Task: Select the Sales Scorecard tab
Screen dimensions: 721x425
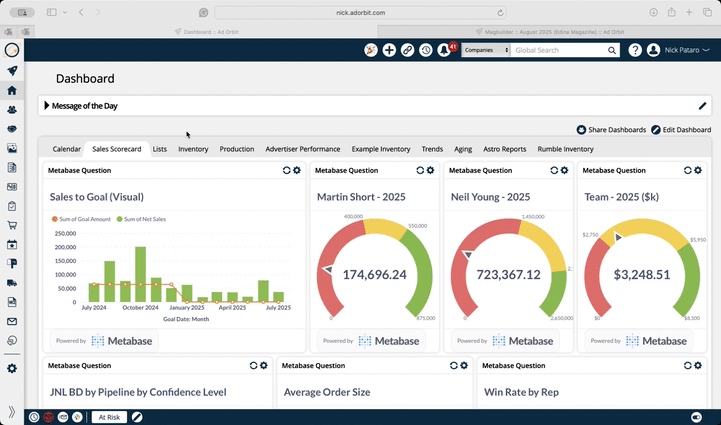Action: pos(117,149)
